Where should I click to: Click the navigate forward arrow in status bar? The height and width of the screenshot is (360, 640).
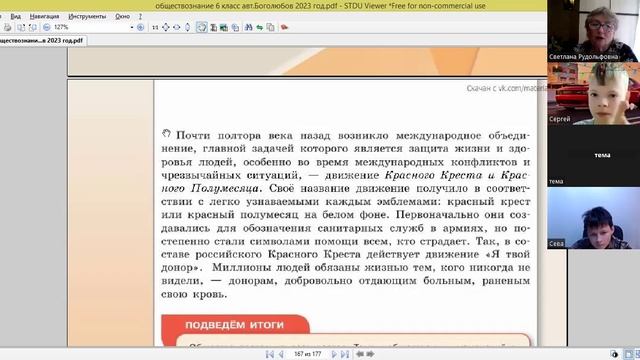pyautogui.click(x=370, y=354)
